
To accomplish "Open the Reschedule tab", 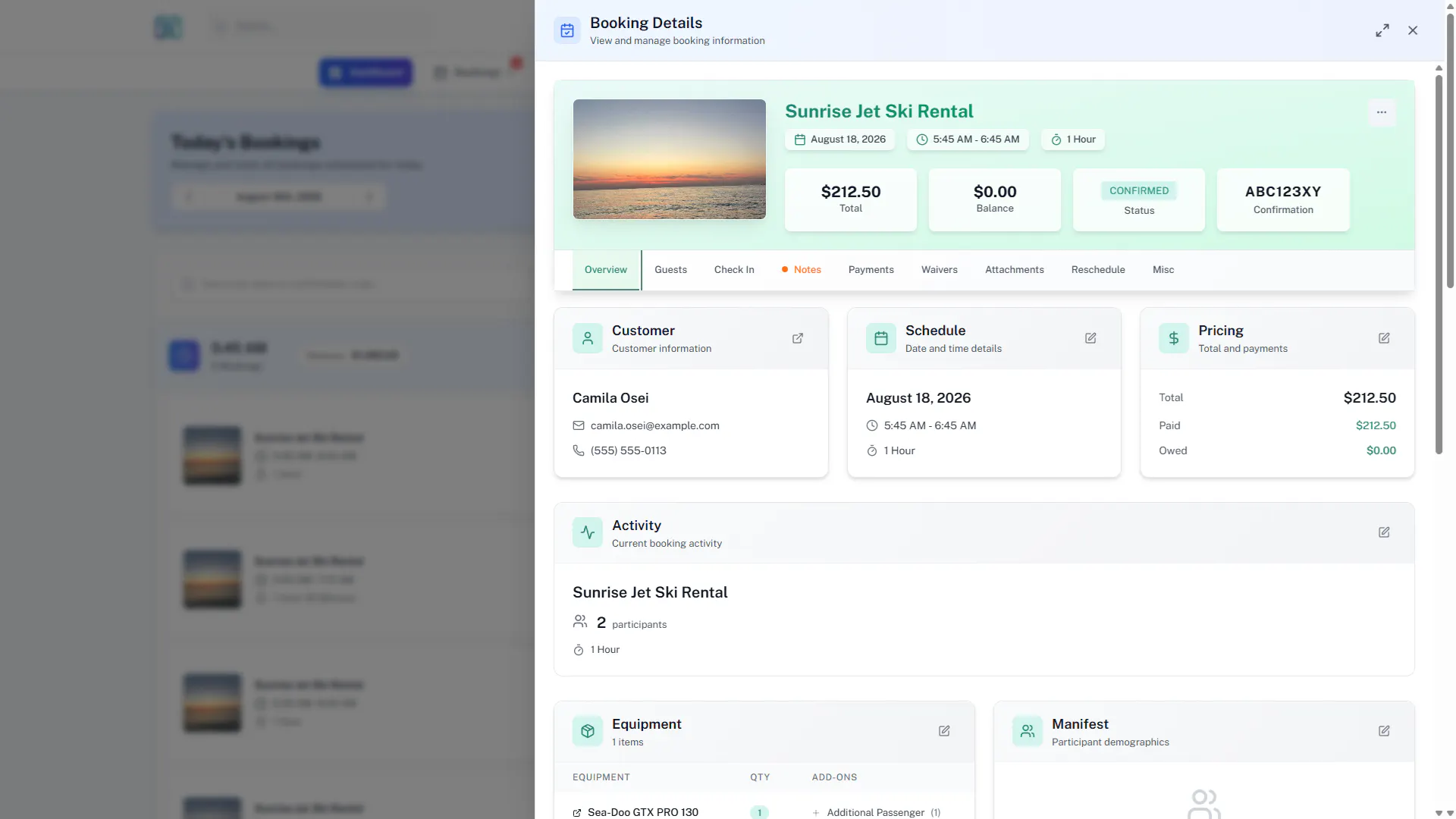I will [1098, 270].
